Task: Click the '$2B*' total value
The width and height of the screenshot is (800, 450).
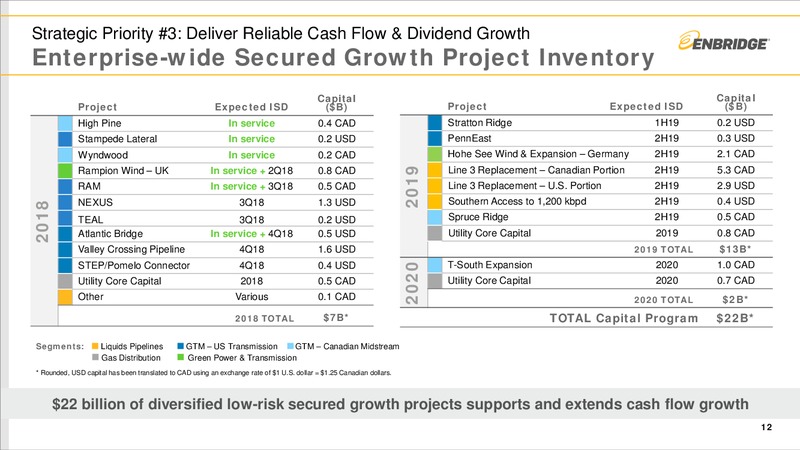Action: (x=735, y=300)
